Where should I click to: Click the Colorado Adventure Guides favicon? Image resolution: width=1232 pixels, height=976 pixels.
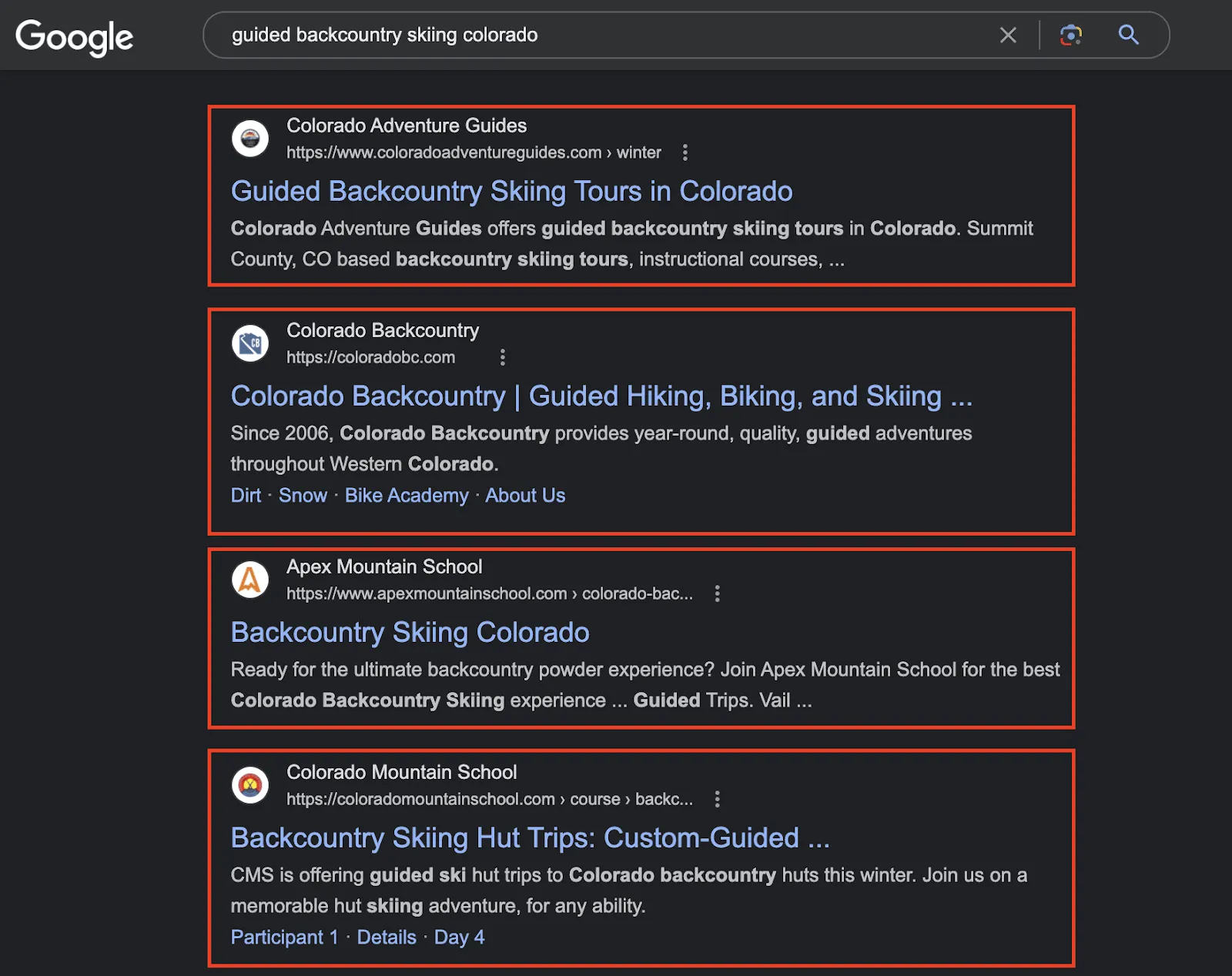(x=249, y=139)
